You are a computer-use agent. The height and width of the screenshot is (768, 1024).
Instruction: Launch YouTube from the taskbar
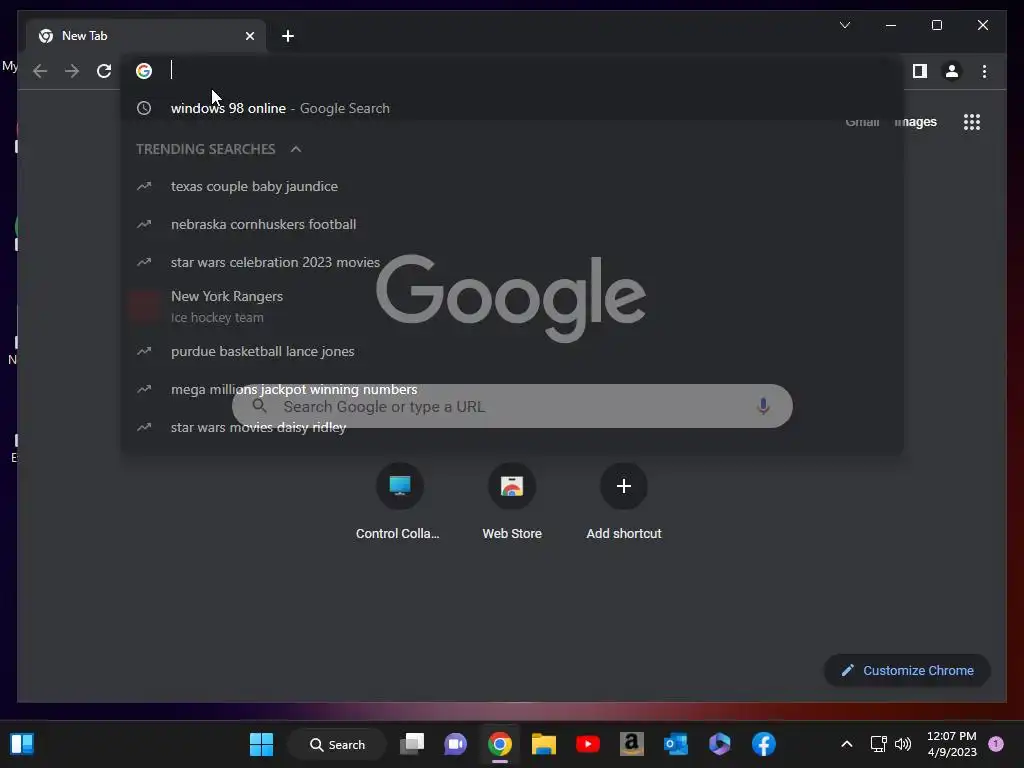tap(588, 744)
